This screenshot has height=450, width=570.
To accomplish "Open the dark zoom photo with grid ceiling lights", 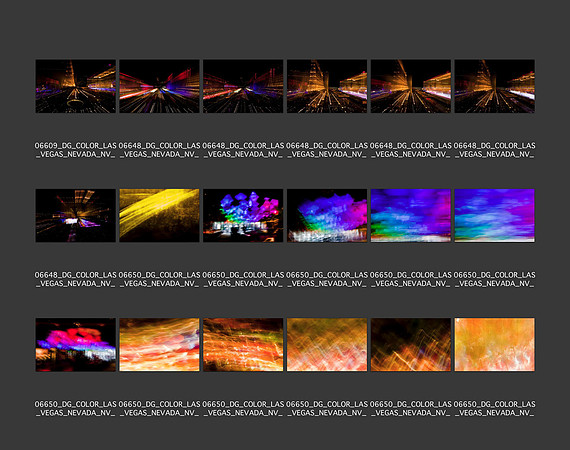I will coord(76,216).
